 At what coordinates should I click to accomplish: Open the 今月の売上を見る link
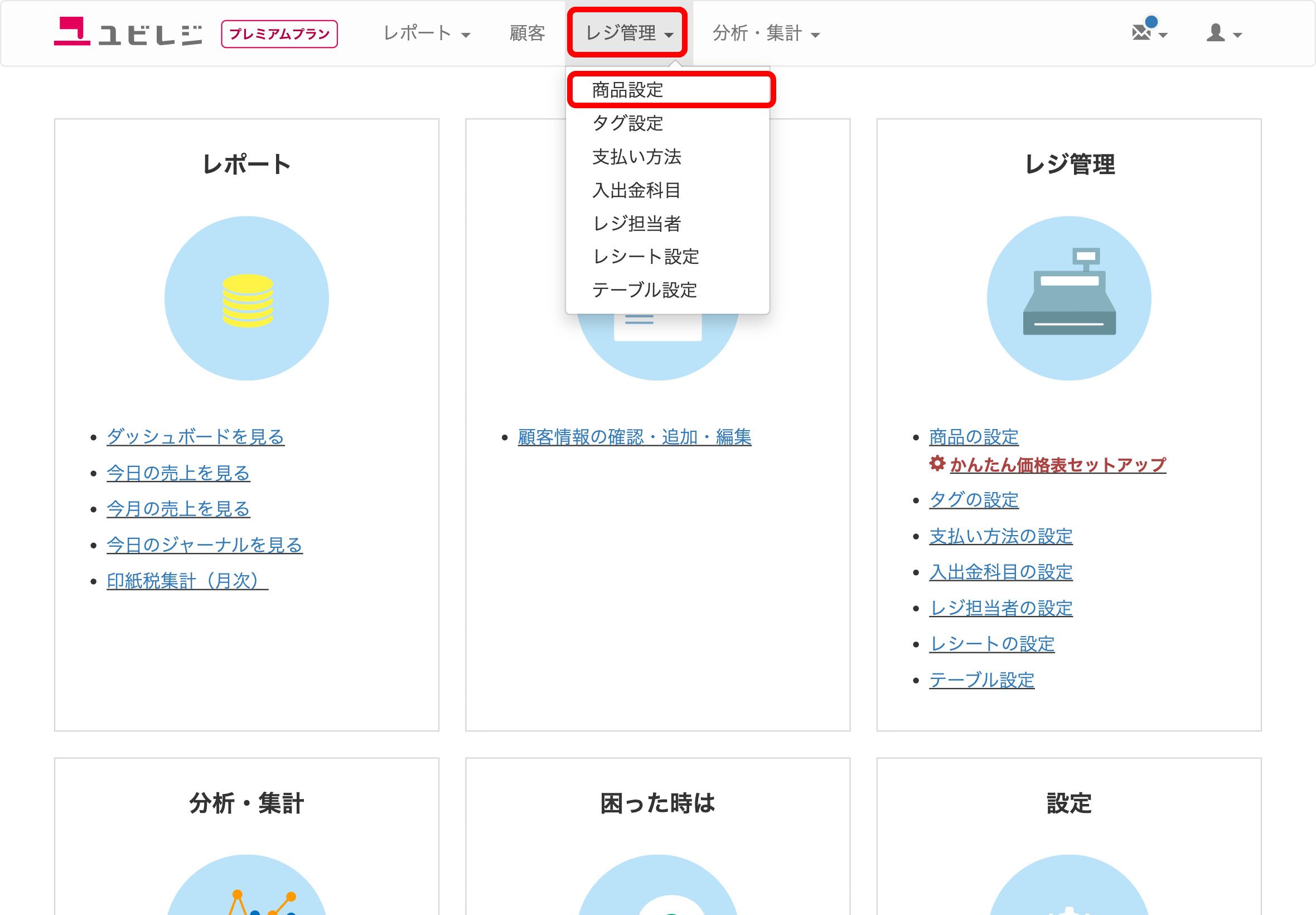pyautogui.click(x=178, y=509)
